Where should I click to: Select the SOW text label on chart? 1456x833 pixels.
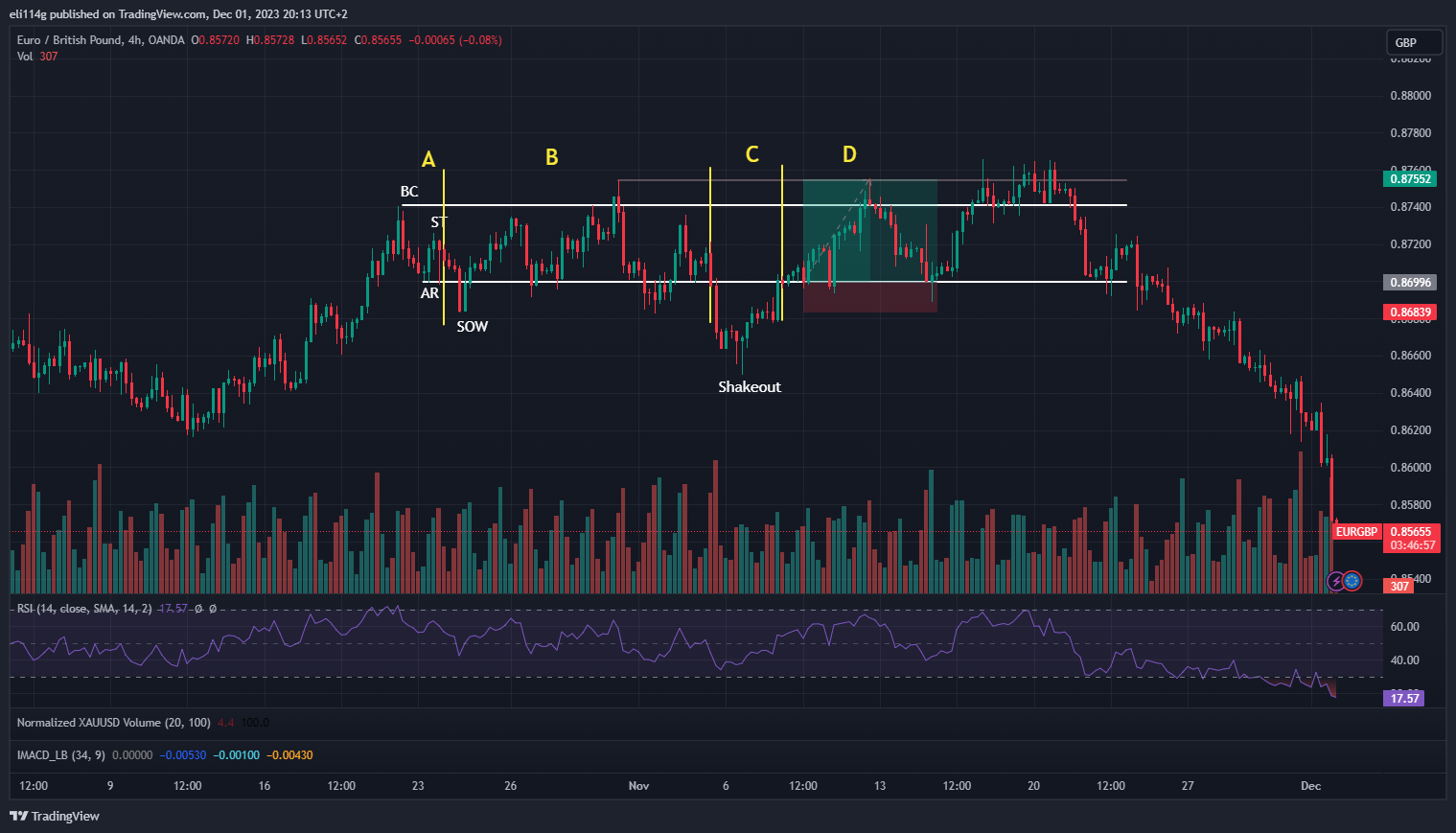point(472,327)
